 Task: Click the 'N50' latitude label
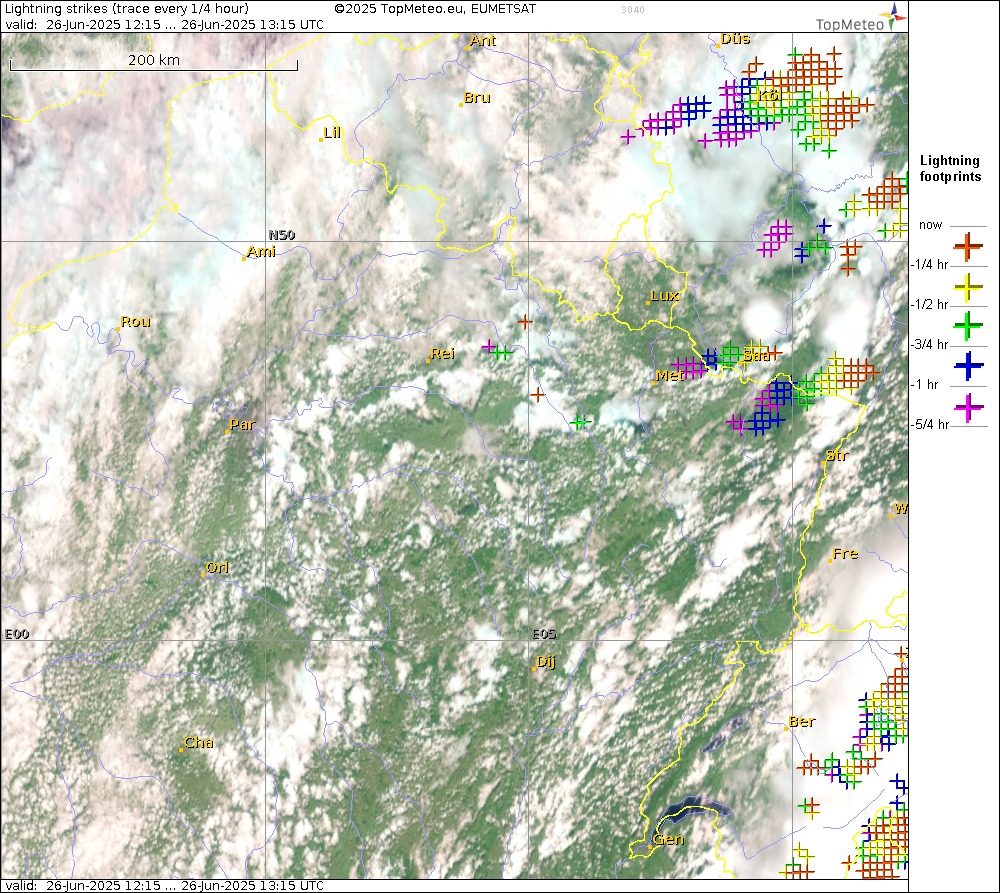(x=282, y=235)
